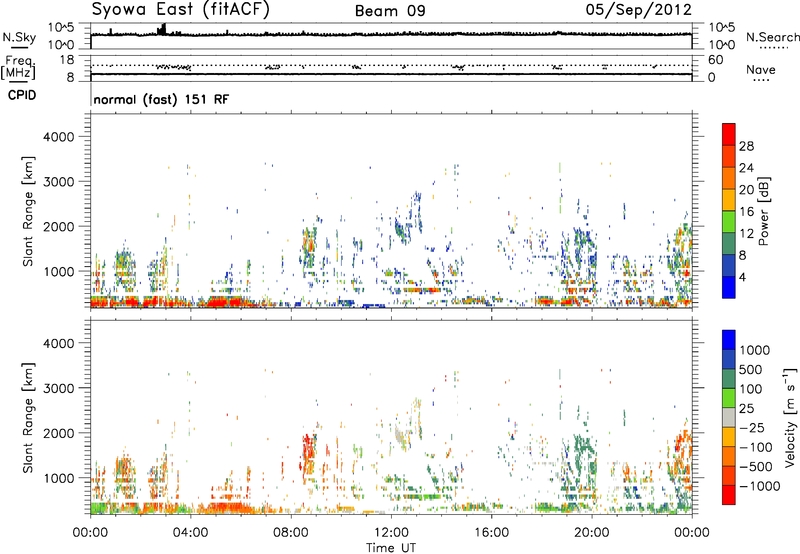Image resolution: width=800 pixels, height=554 pixels.
Task: Click the '12:00' time axis tick label
Action: pos(391,533)
